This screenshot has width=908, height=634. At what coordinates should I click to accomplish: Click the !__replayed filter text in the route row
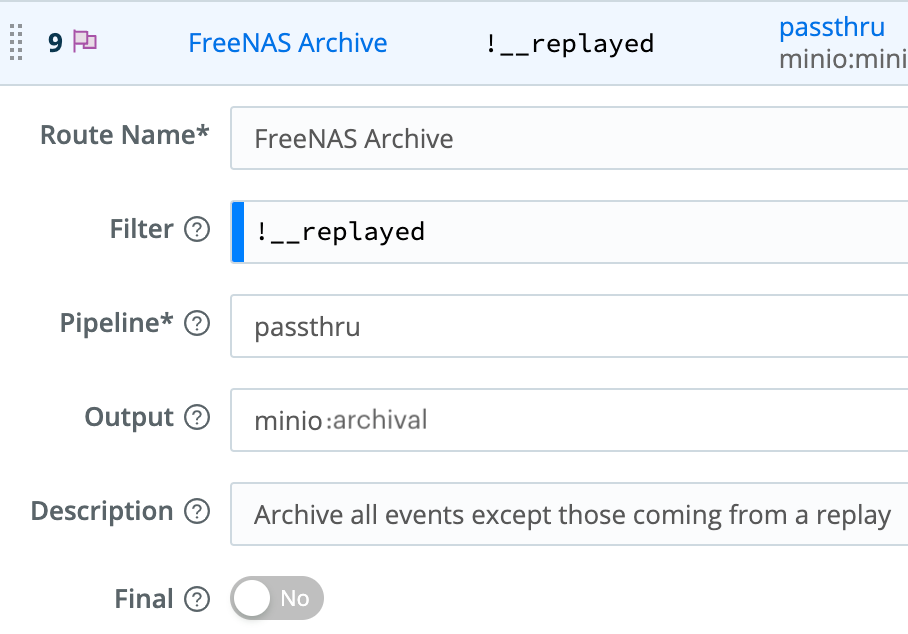(569, 44)
